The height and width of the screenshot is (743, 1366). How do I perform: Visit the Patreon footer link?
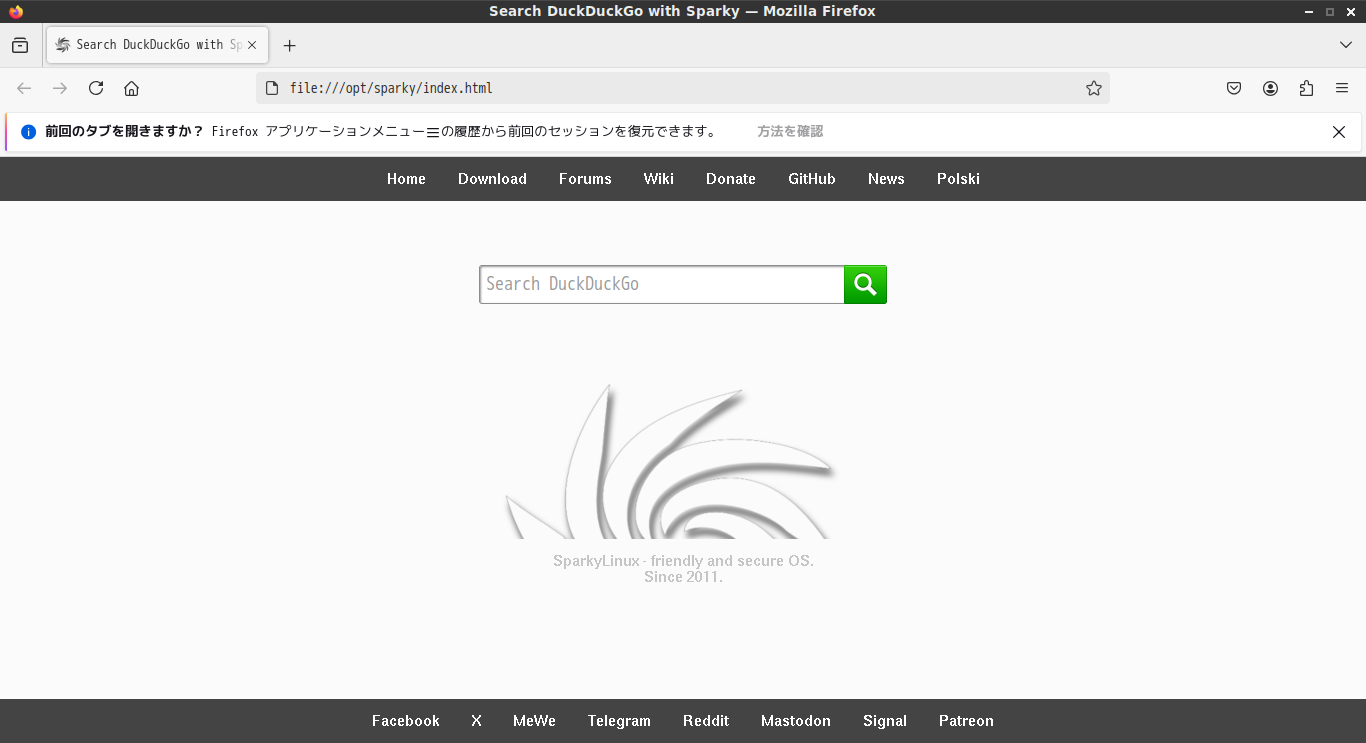(x=966, y=721)
